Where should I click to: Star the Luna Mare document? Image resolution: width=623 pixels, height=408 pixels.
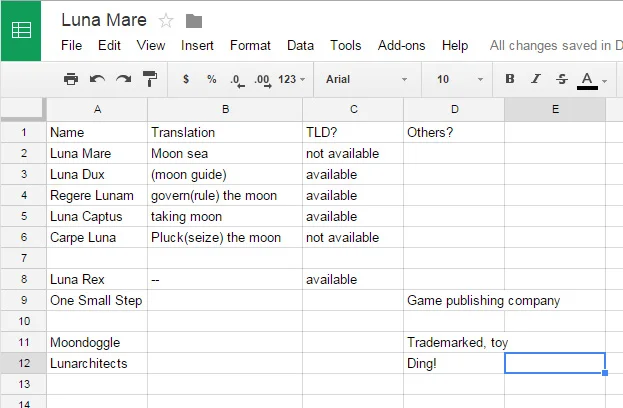(x=166, y=21)
